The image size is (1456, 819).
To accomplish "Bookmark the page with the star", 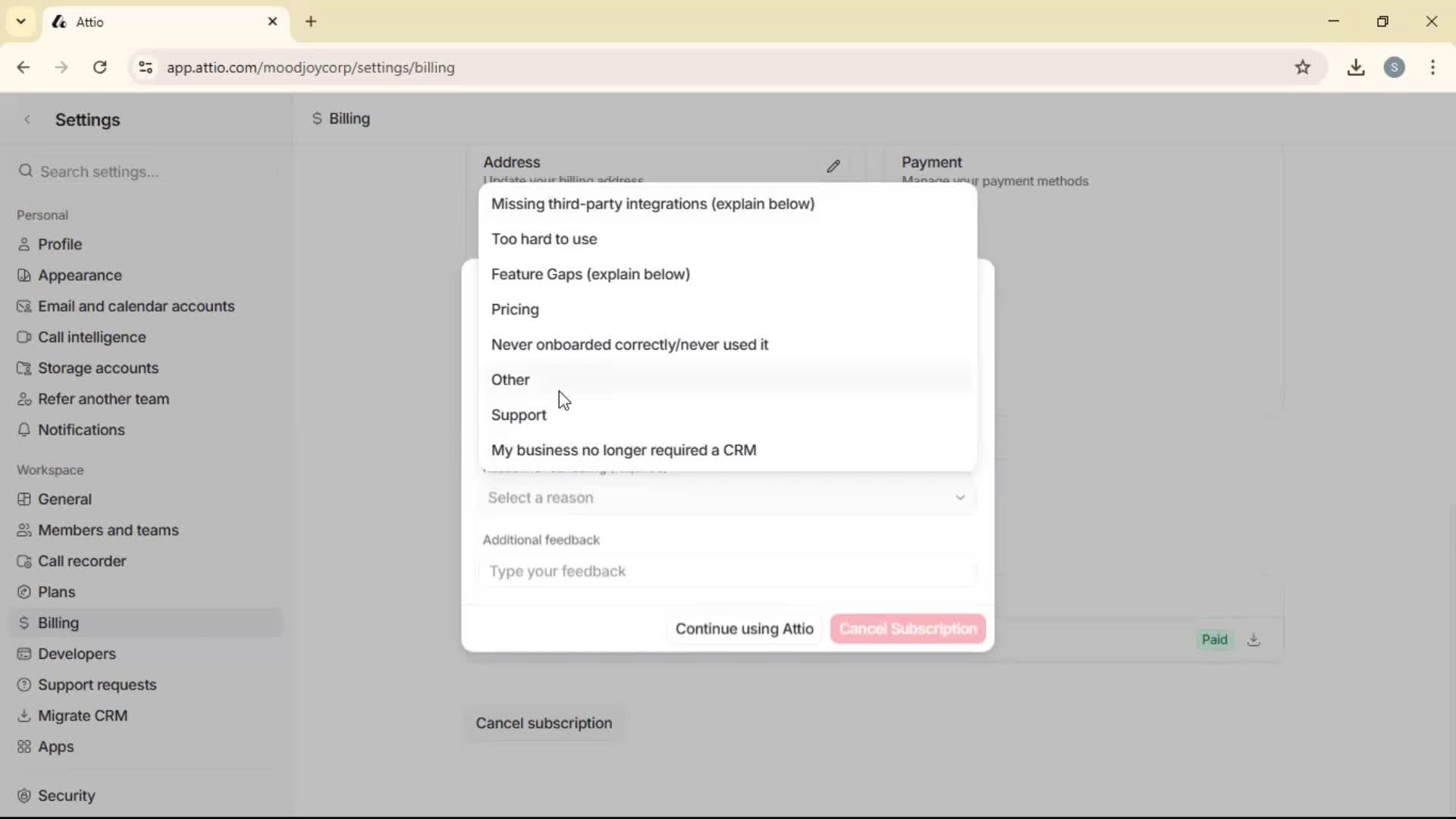I will [1304, 67].
